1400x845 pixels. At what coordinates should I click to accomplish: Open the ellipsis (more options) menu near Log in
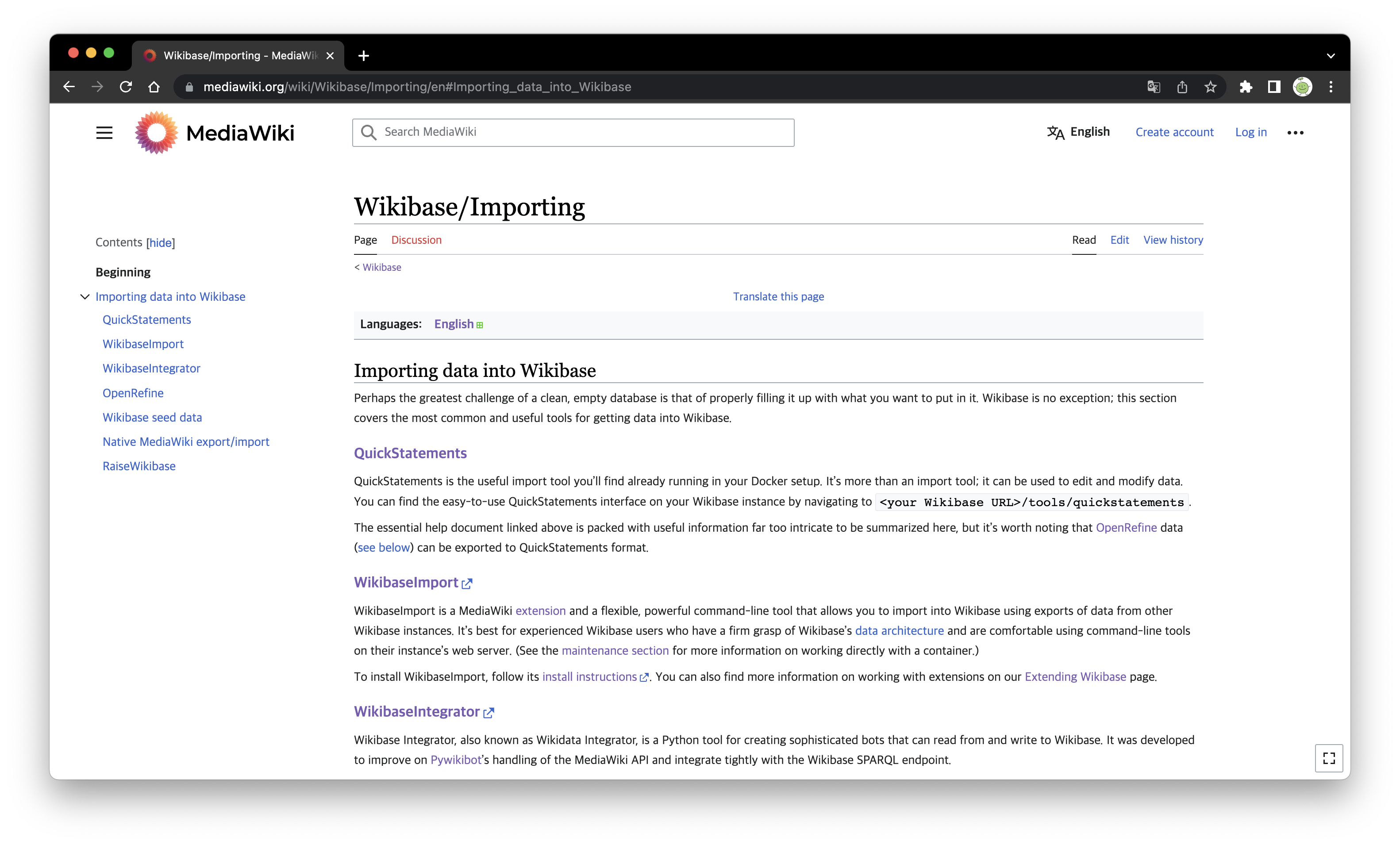click(x=1296, y=132)
